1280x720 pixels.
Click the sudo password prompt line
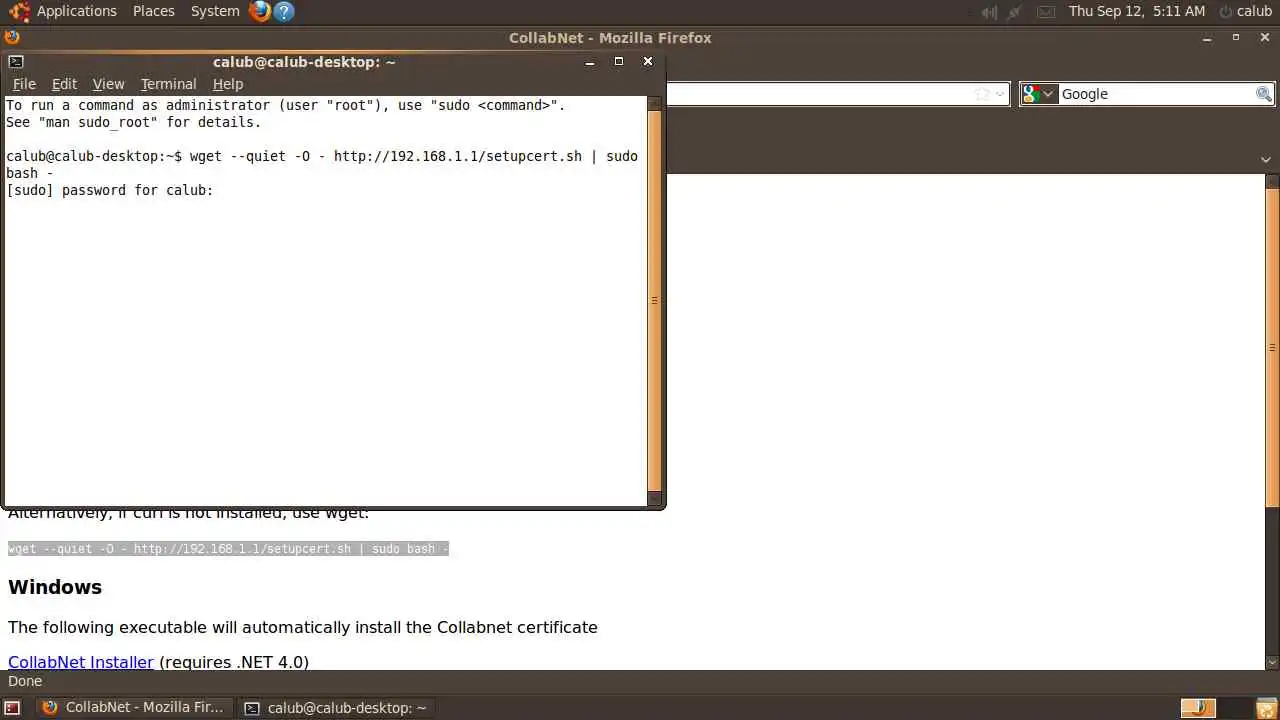[110, 190]
